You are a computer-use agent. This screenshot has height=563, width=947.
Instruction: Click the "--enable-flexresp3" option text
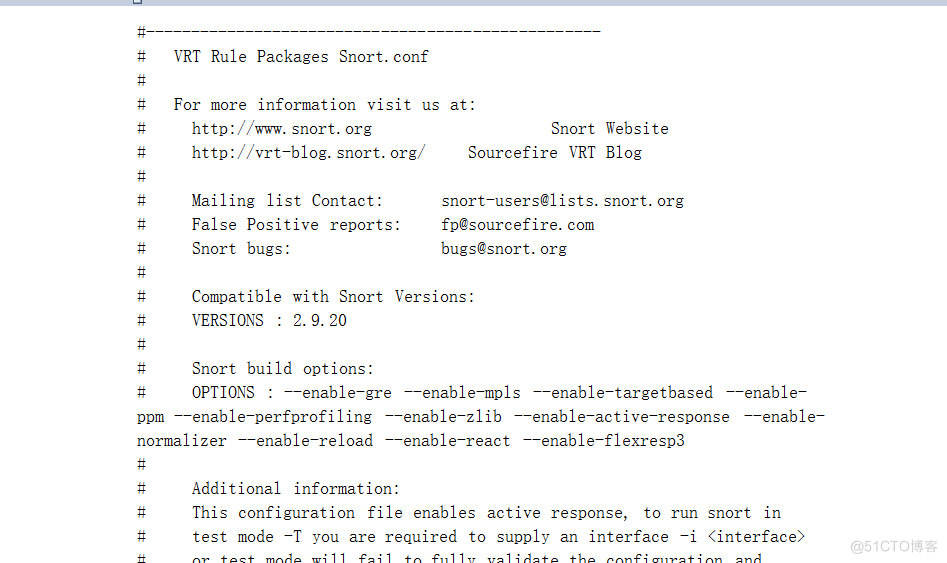click(604, 441)
